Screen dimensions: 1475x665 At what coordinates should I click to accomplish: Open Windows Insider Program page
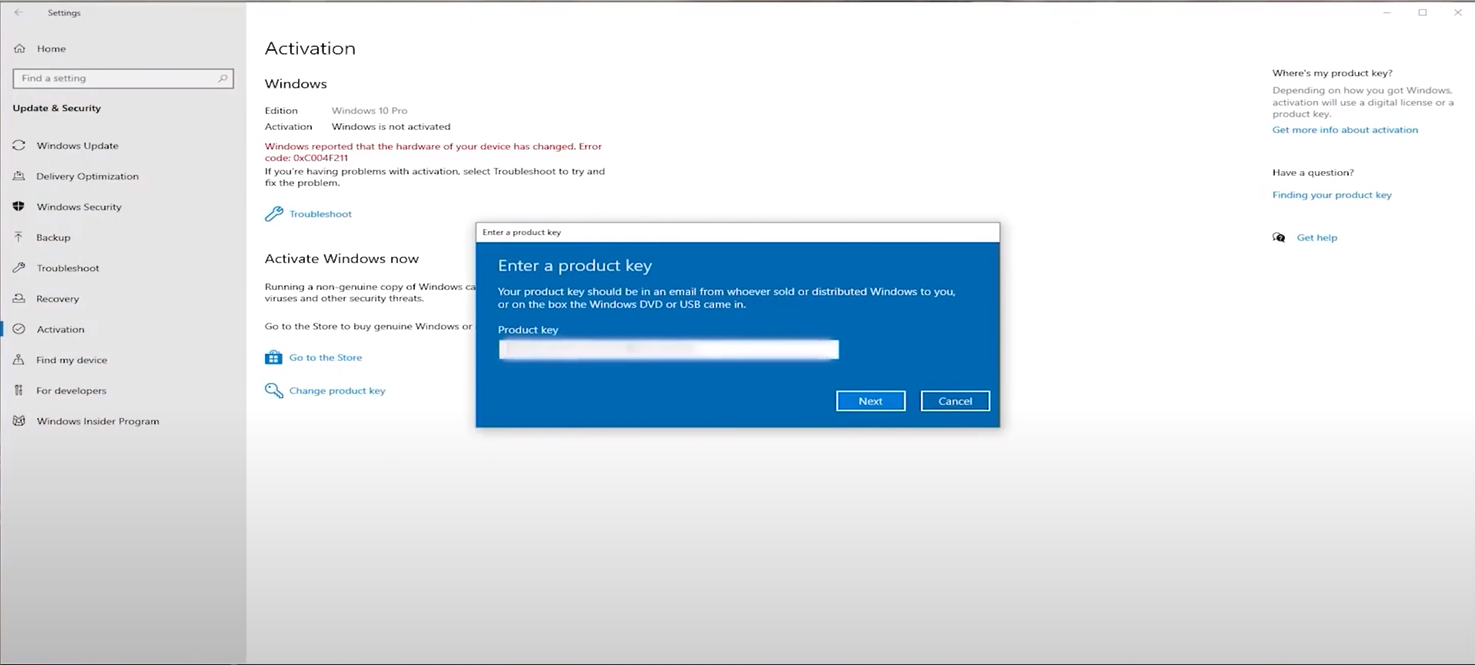[98, 421]
